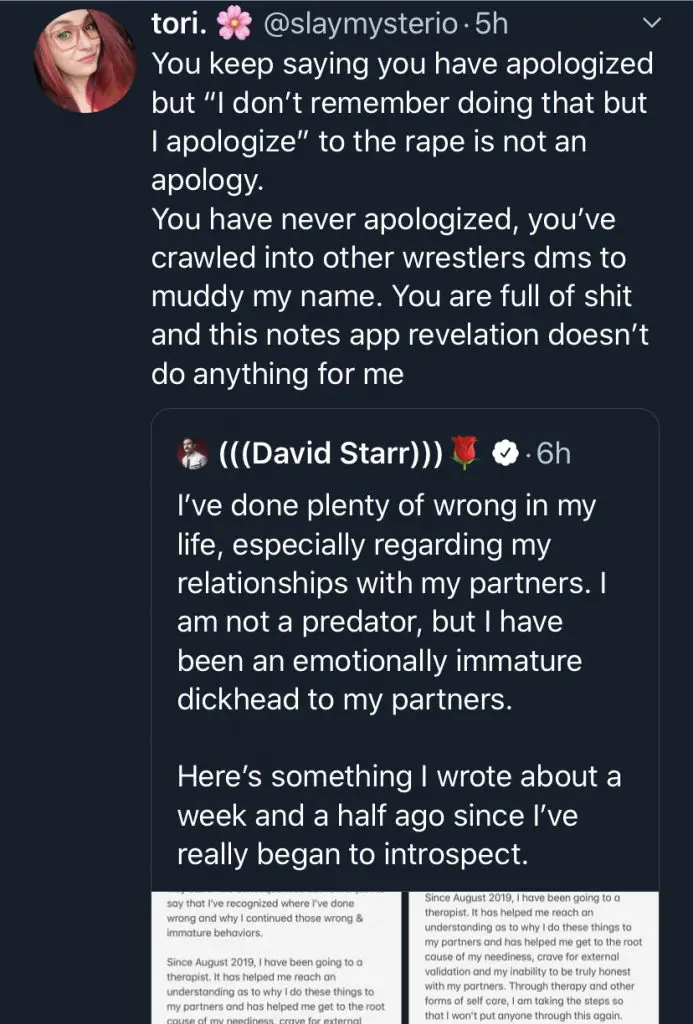The width and height of the screenshot is (693, 1024).
Task: Click "Here's something I wrote" paragraph in quote
Action: pos(400,776)
